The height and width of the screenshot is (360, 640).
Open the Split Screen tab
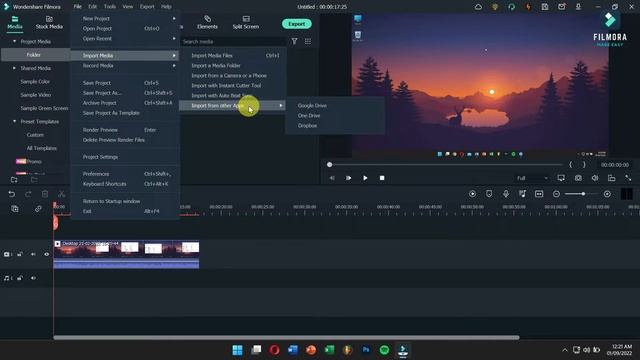(246, 23)
